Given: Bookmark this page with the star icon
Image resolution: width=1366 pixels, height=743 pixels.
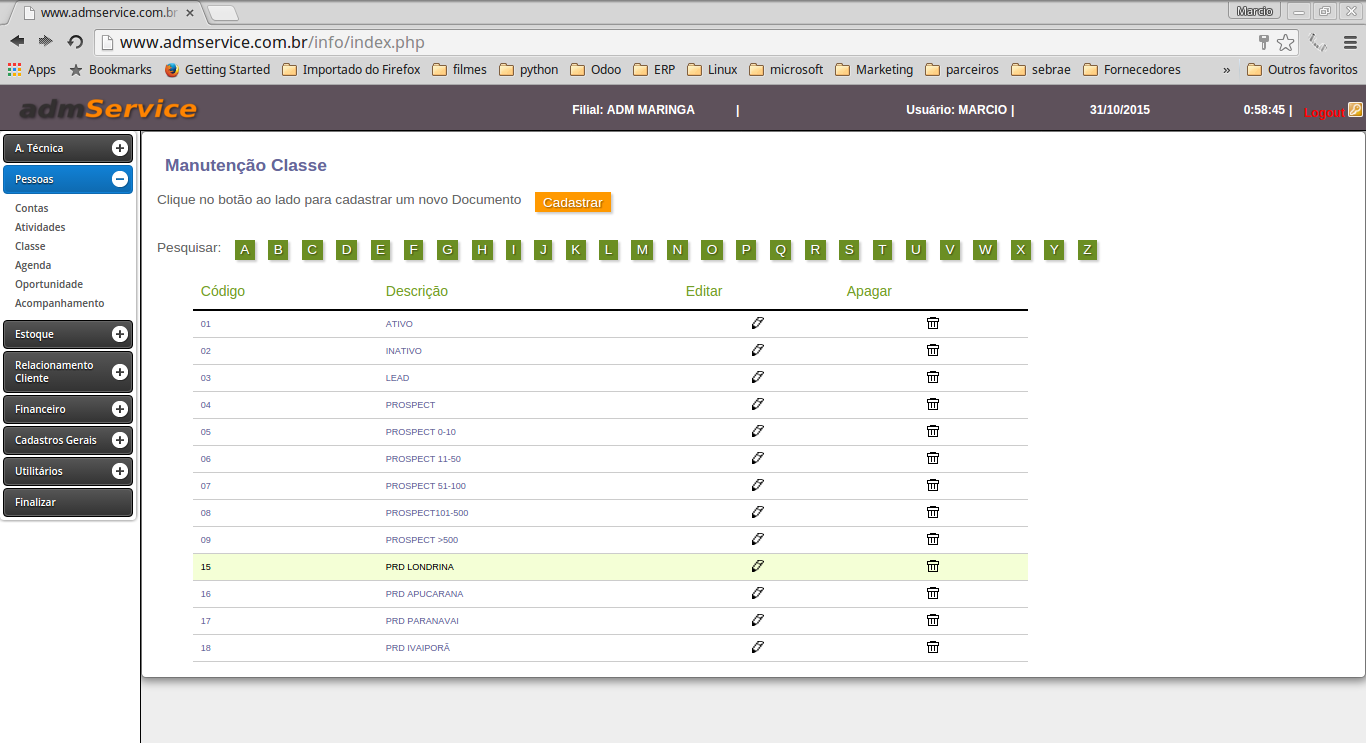Looking at the screenshot, I should tap(1285, 42).
